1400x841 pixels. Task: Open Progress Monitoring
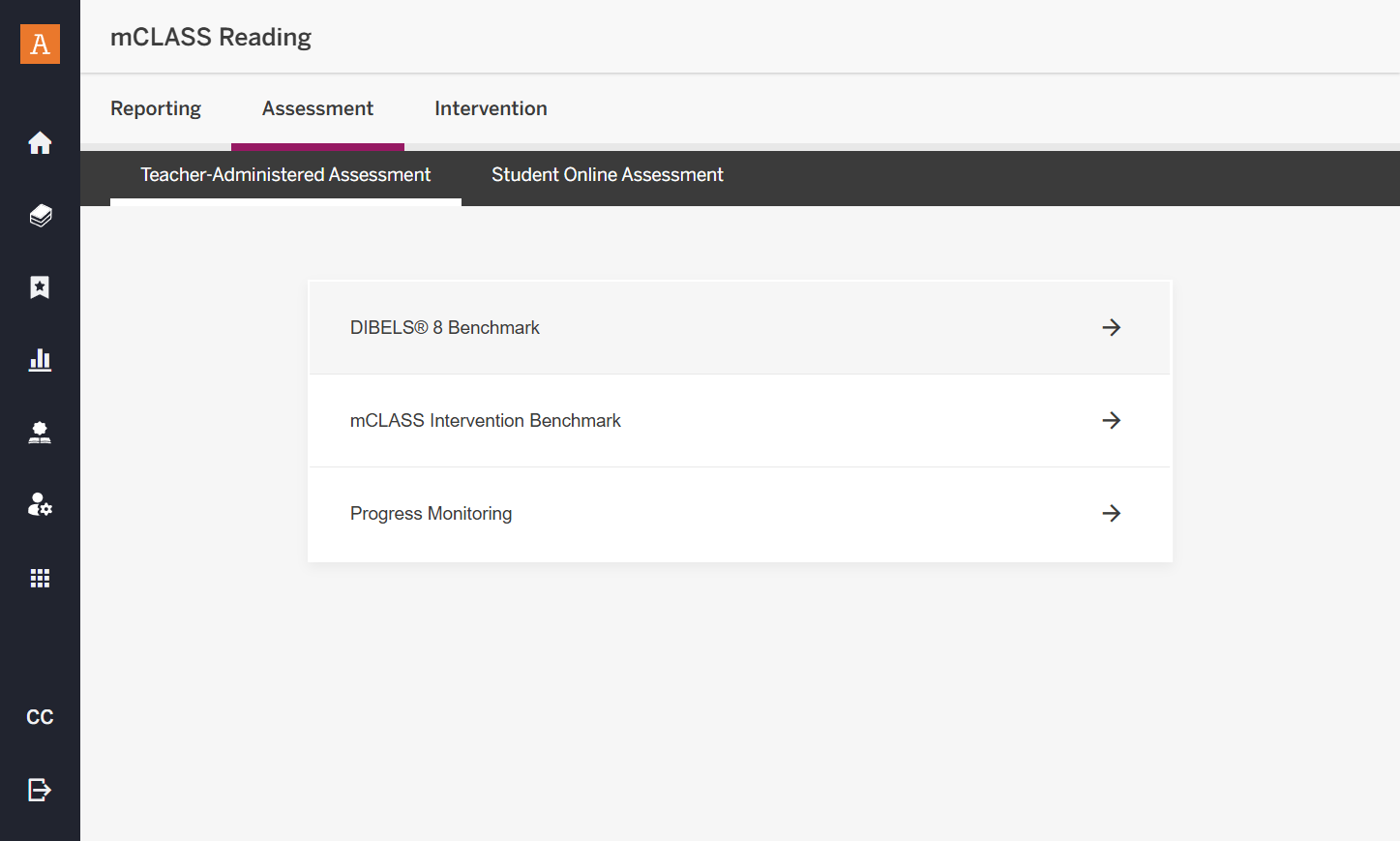[739, 513]
